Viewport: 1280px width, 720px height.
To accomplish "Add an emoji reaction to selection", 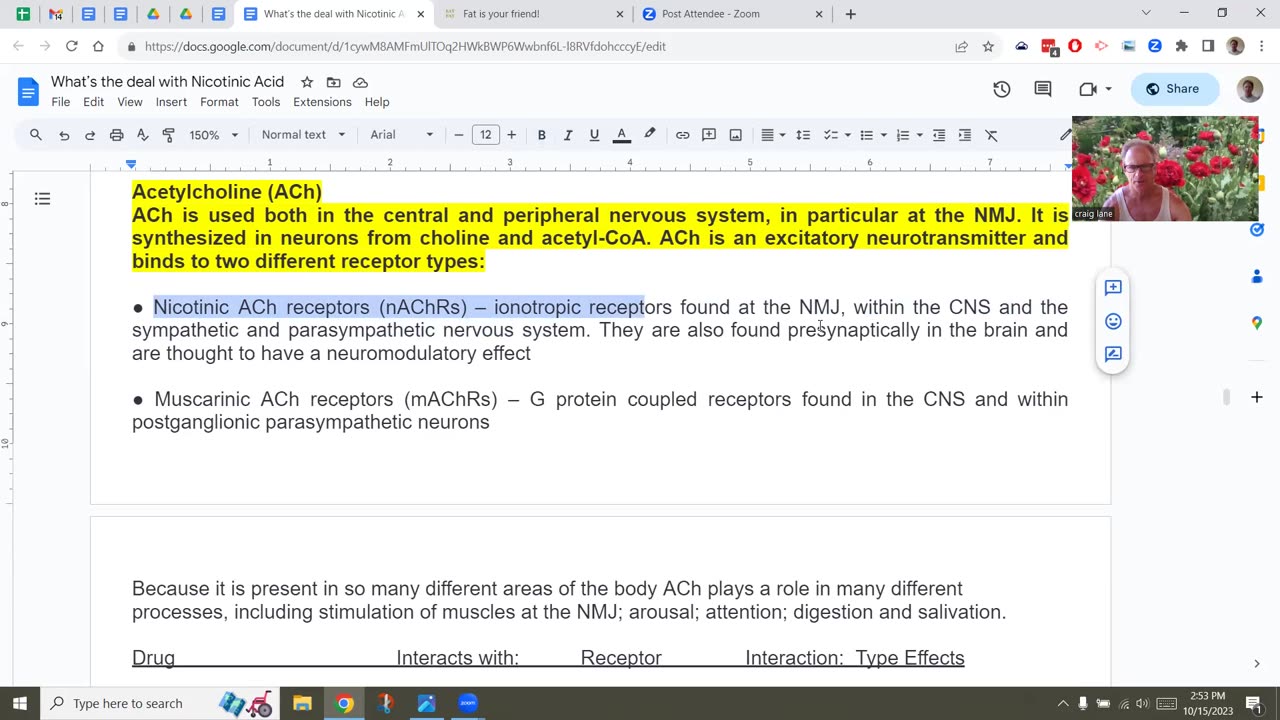I will click(x=1113, y=321).
